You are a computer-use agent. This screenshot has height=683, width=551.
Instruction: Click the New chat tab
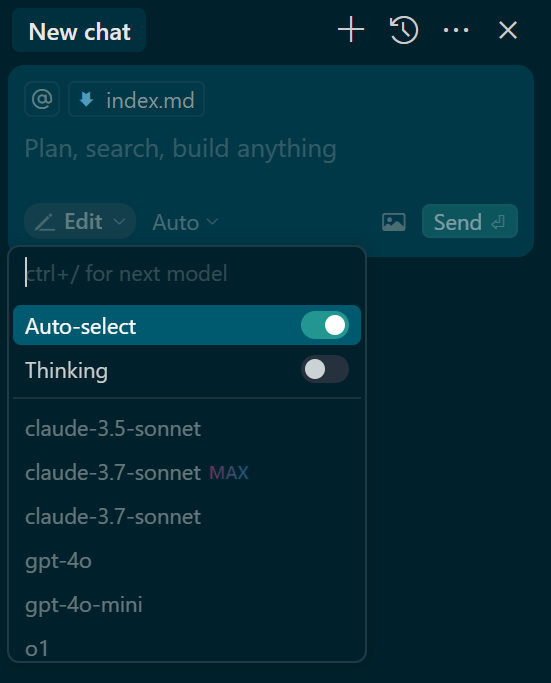(79, 30)
